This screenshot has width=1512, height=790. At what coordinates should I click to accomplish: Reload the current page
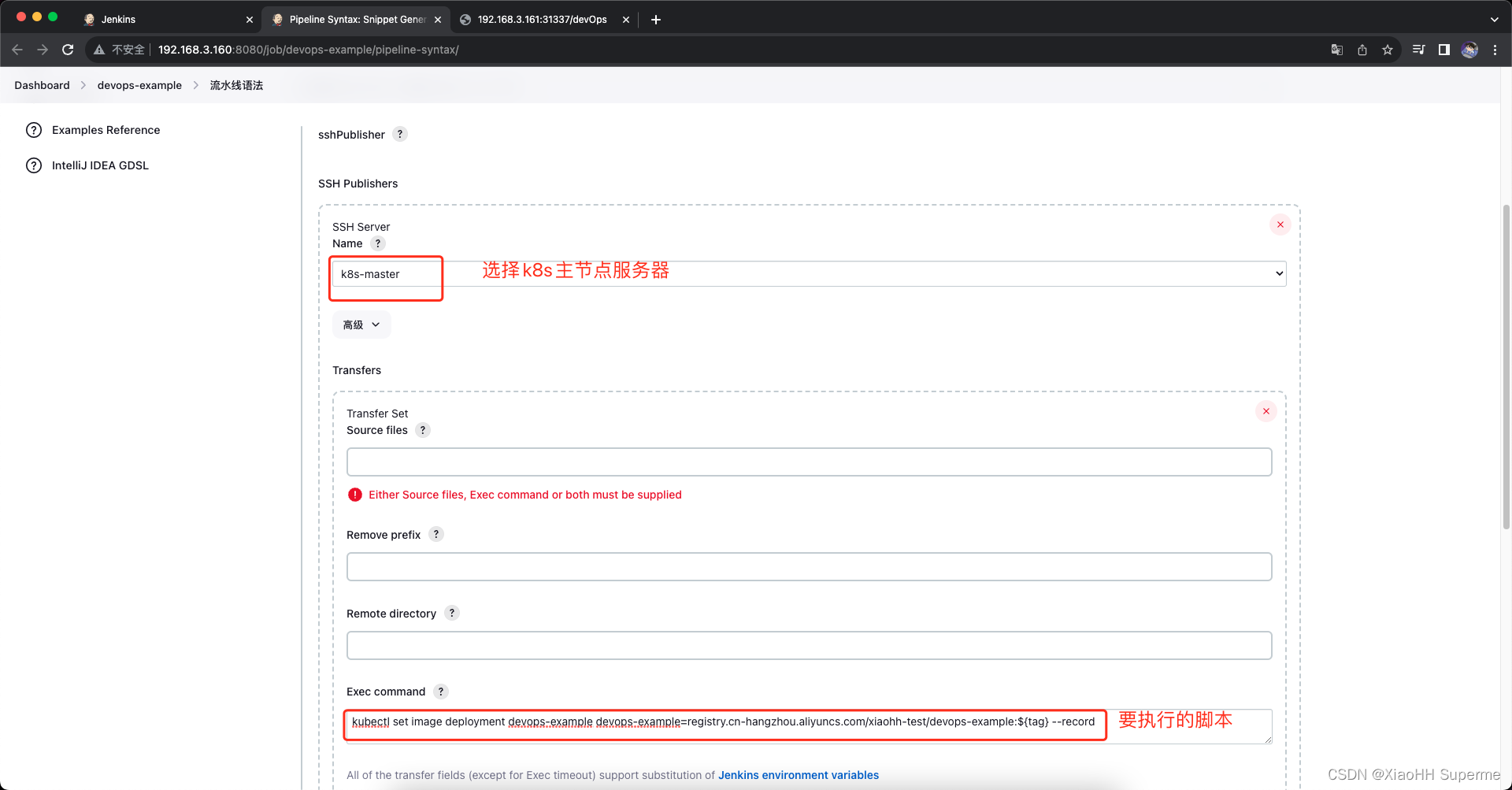coord(68,50)
